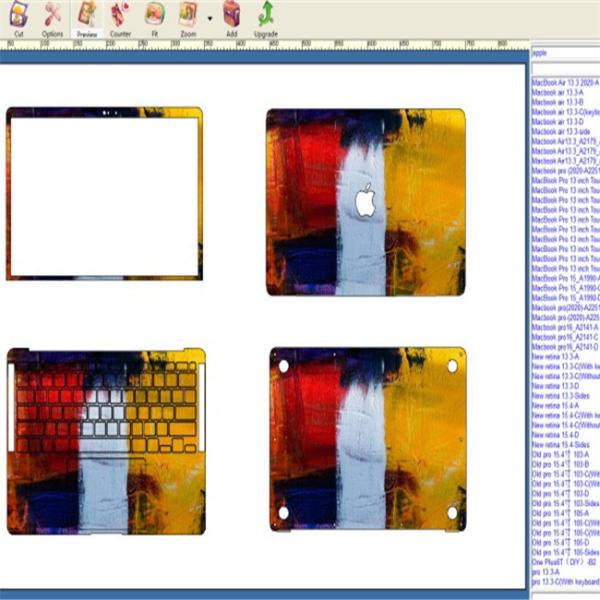The image size is (600, 600).
Task: Pick 'Old pro 15.4 103-B' entry
Action: [x=560, y=464]
